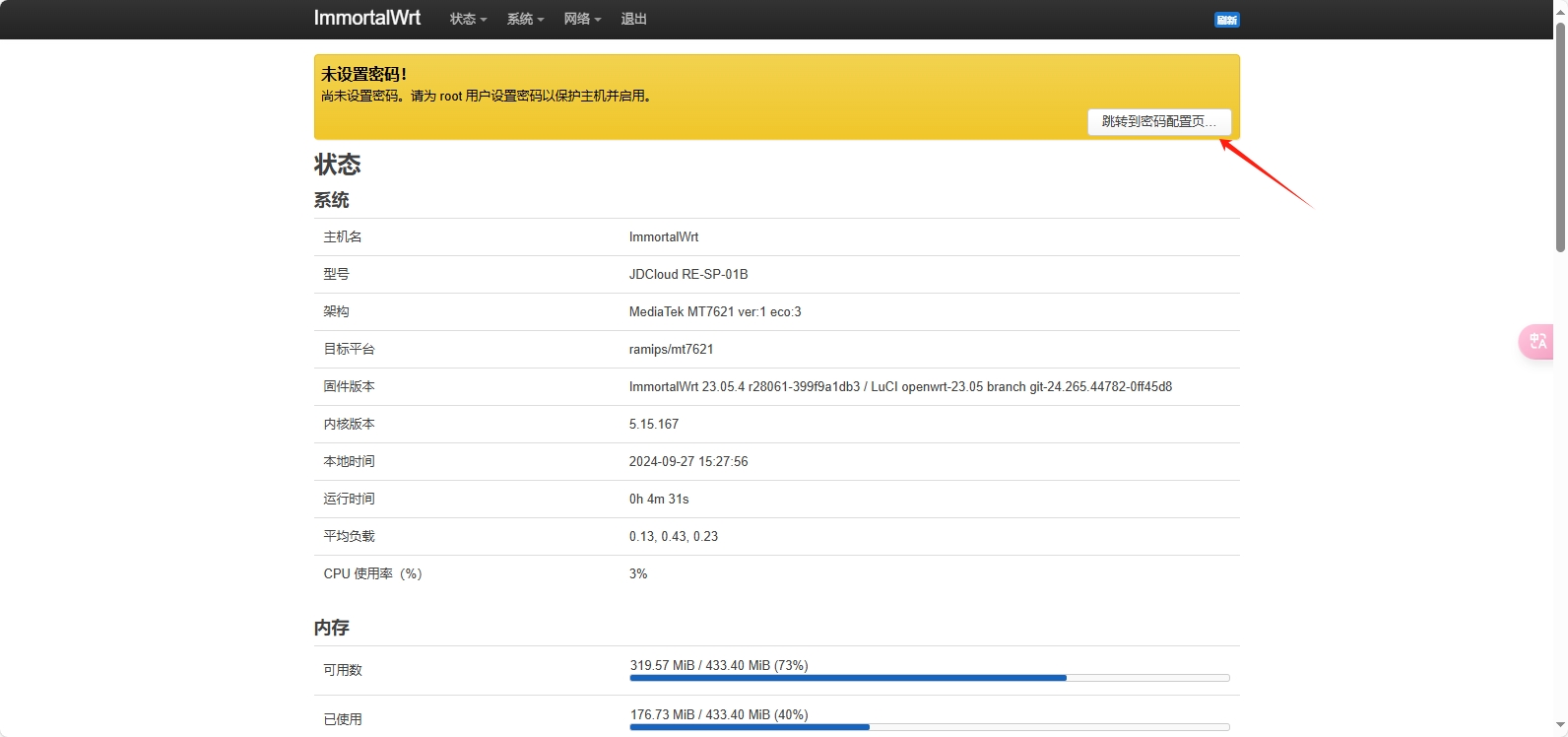Viewport: 1568px width, 737px height.
Task: Click the pink translate floating icon
Action: coord(1536,342)
